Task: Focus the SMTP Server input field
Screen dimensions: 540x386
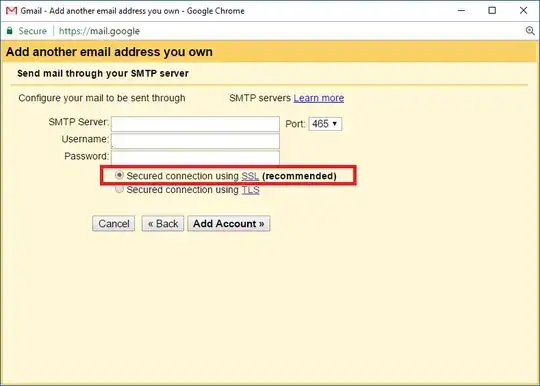Action: point(195,124)
